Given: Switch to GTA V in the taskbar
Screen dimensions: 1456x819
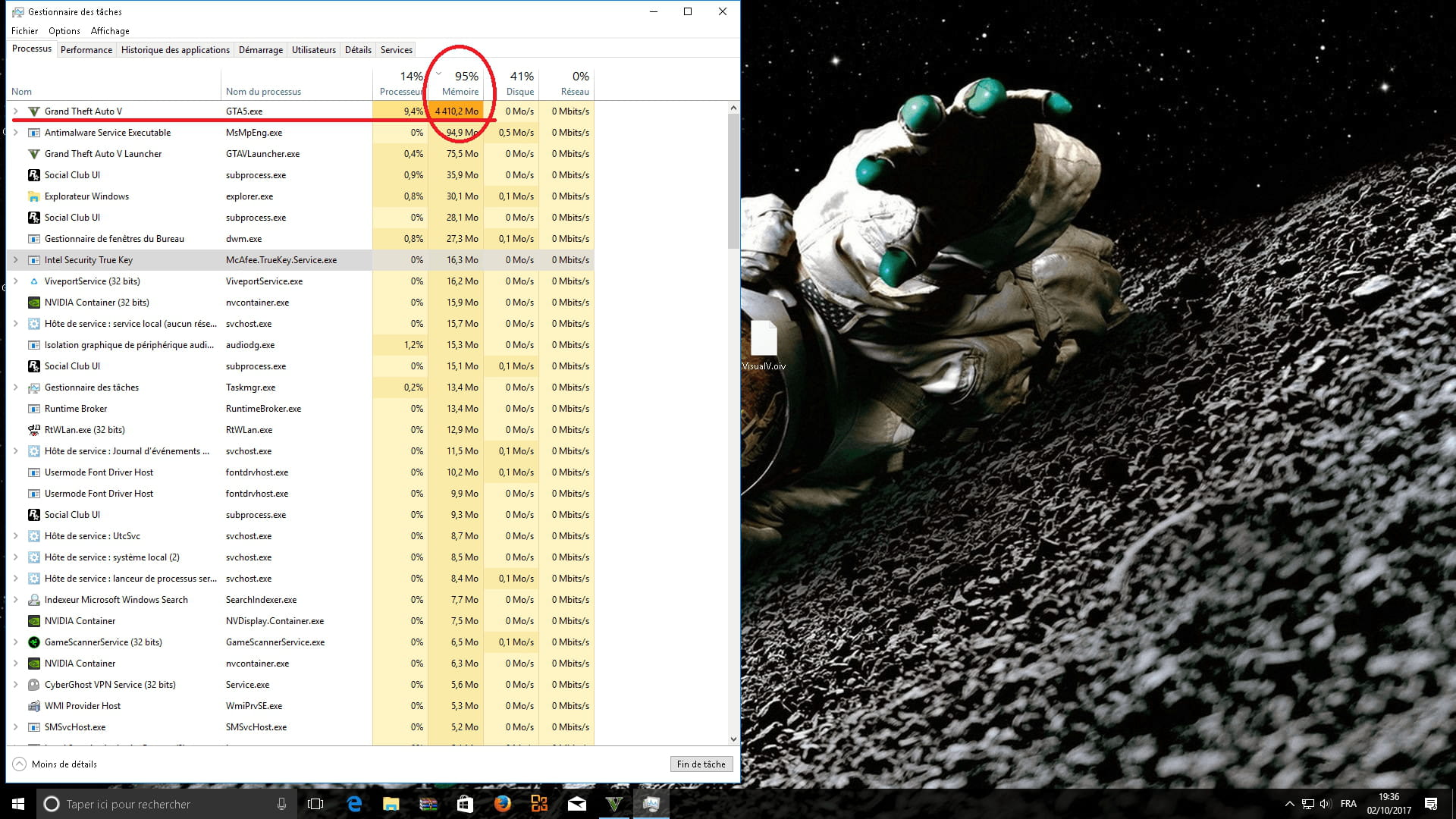Looking at the screenshot, I should tap(613, 804).
